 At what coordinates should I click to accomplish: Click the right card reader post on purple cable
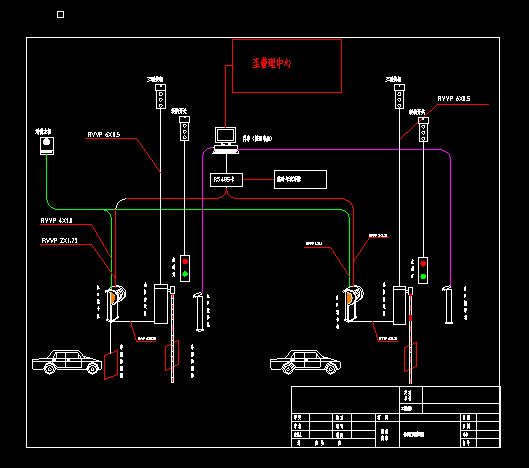click(x=448, y=305)
